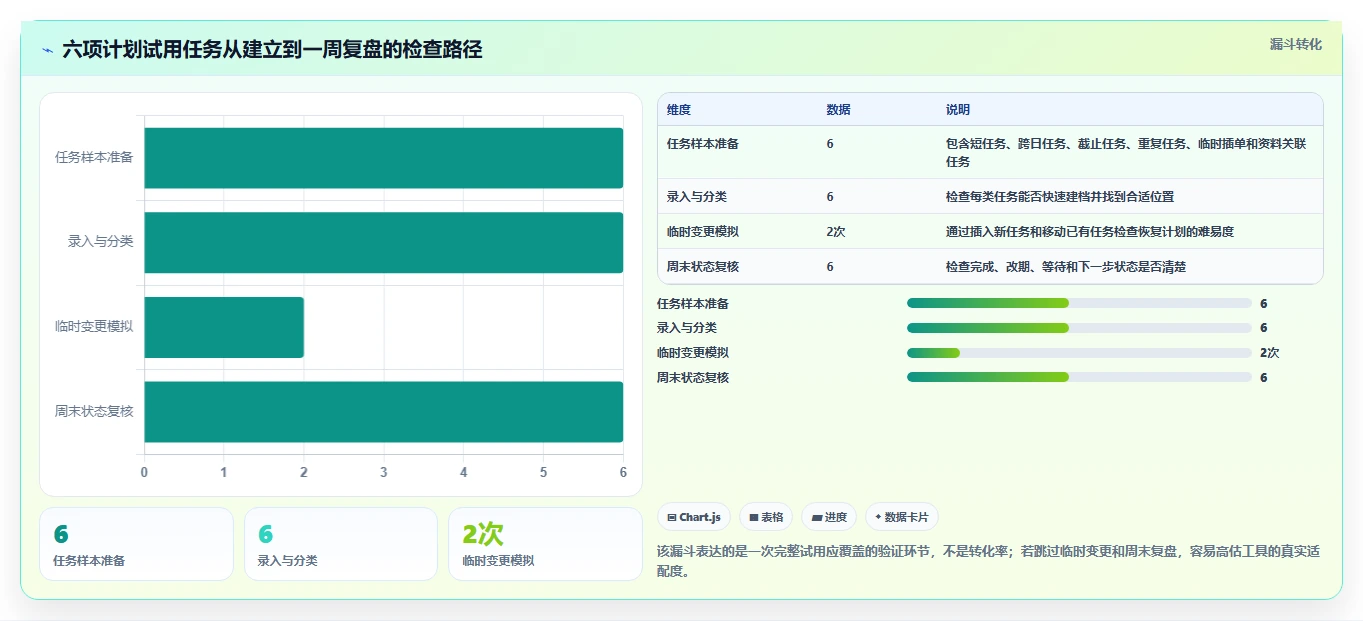Click the 周末状态复核 progress list label
1363x621 pixels.
tap(693, 377)
